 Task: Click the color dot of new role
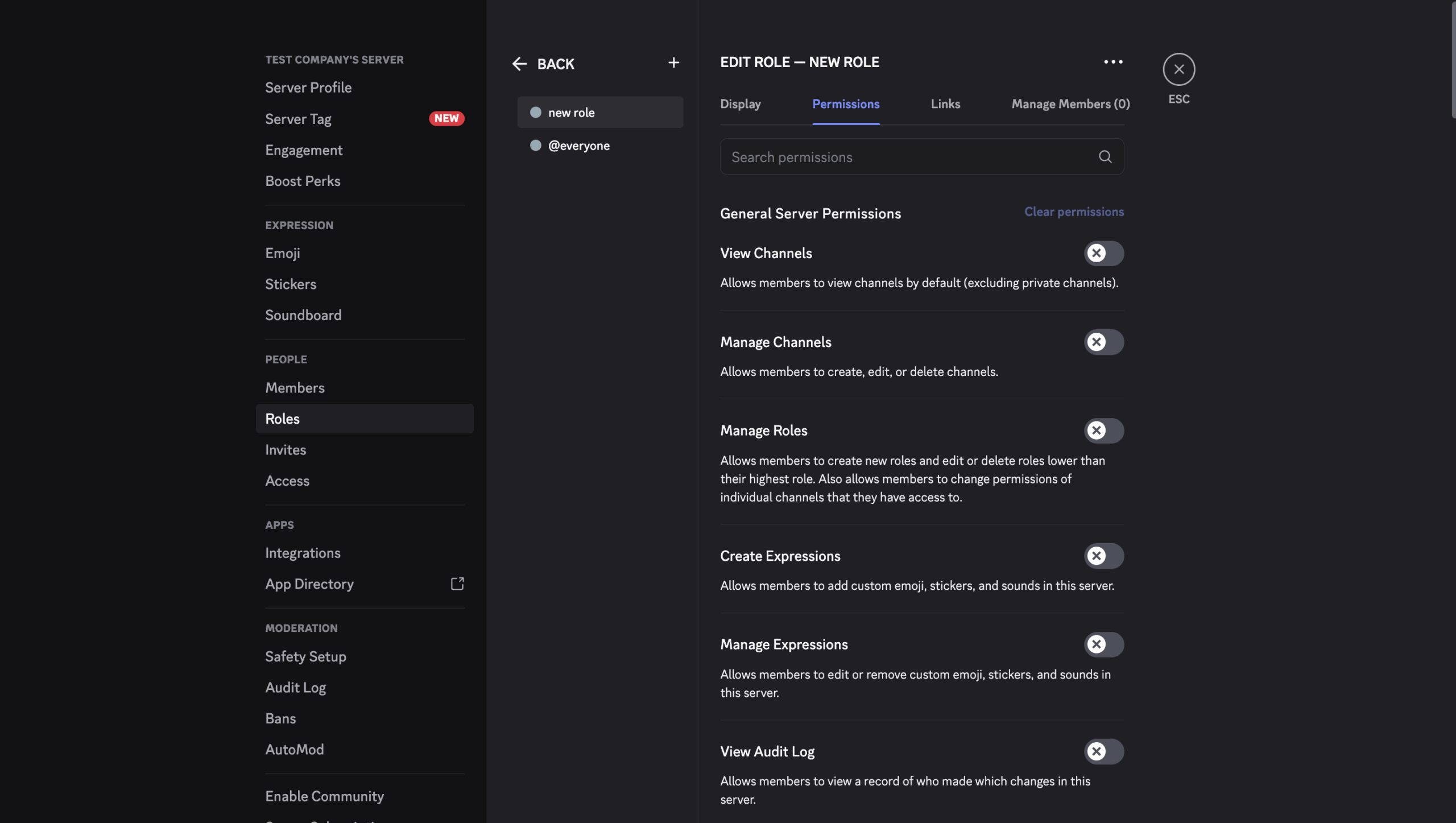pyautogui.click(x=535, y=112)
